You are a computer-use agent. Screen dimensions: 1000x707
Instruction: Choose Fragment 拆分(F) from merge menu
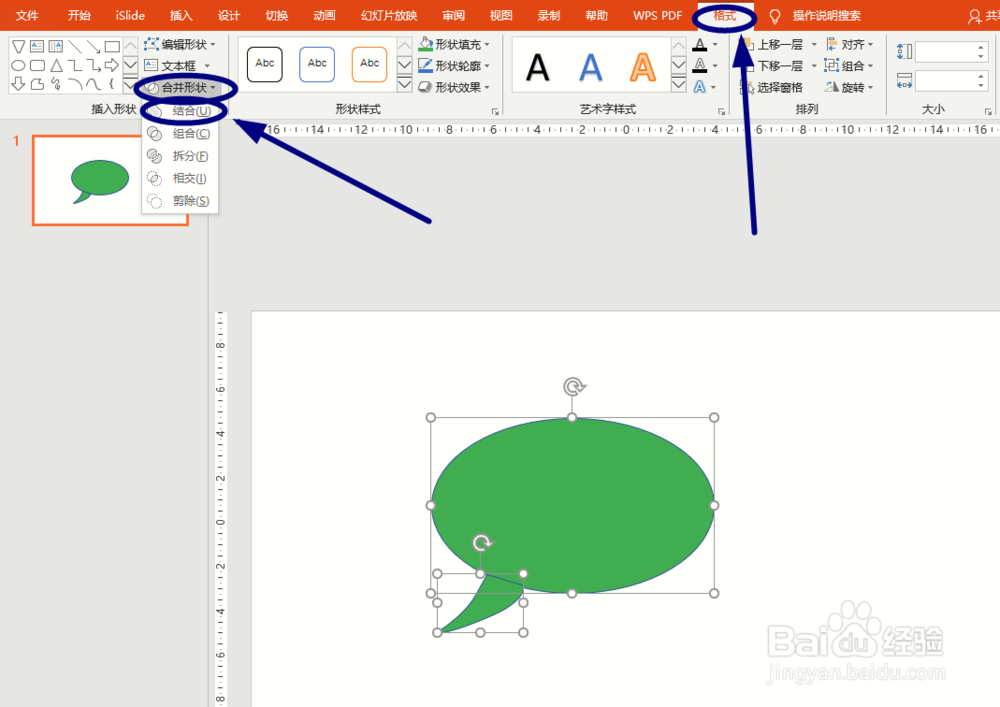[x=180, y=156]
